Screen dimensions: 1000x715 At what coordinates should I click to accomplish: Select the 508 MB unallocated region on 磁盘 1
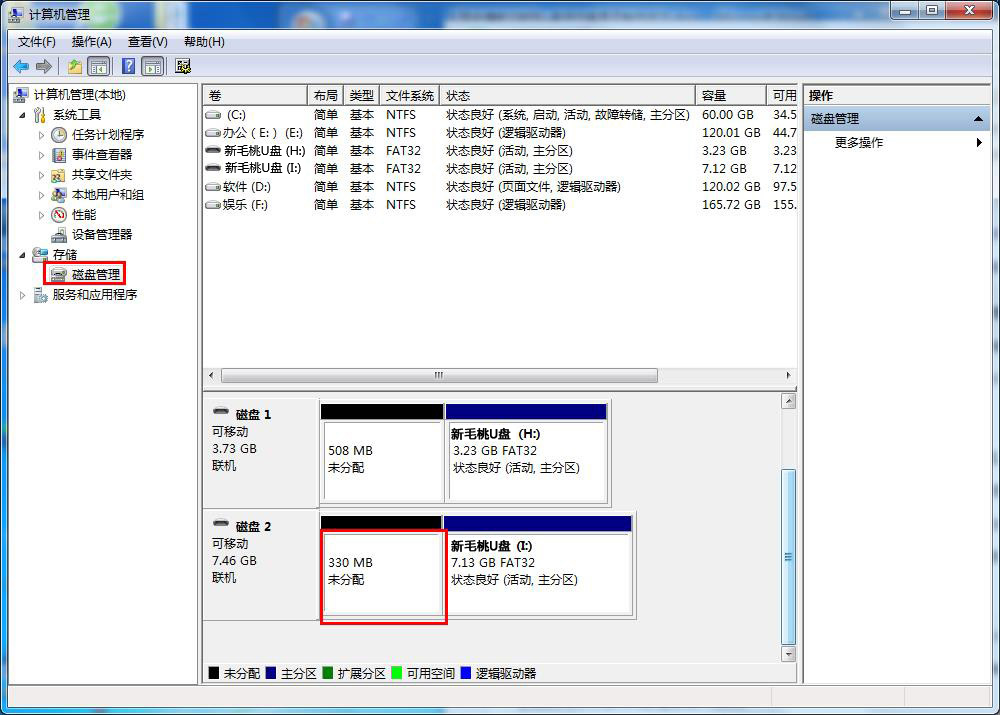coord(381,453)
